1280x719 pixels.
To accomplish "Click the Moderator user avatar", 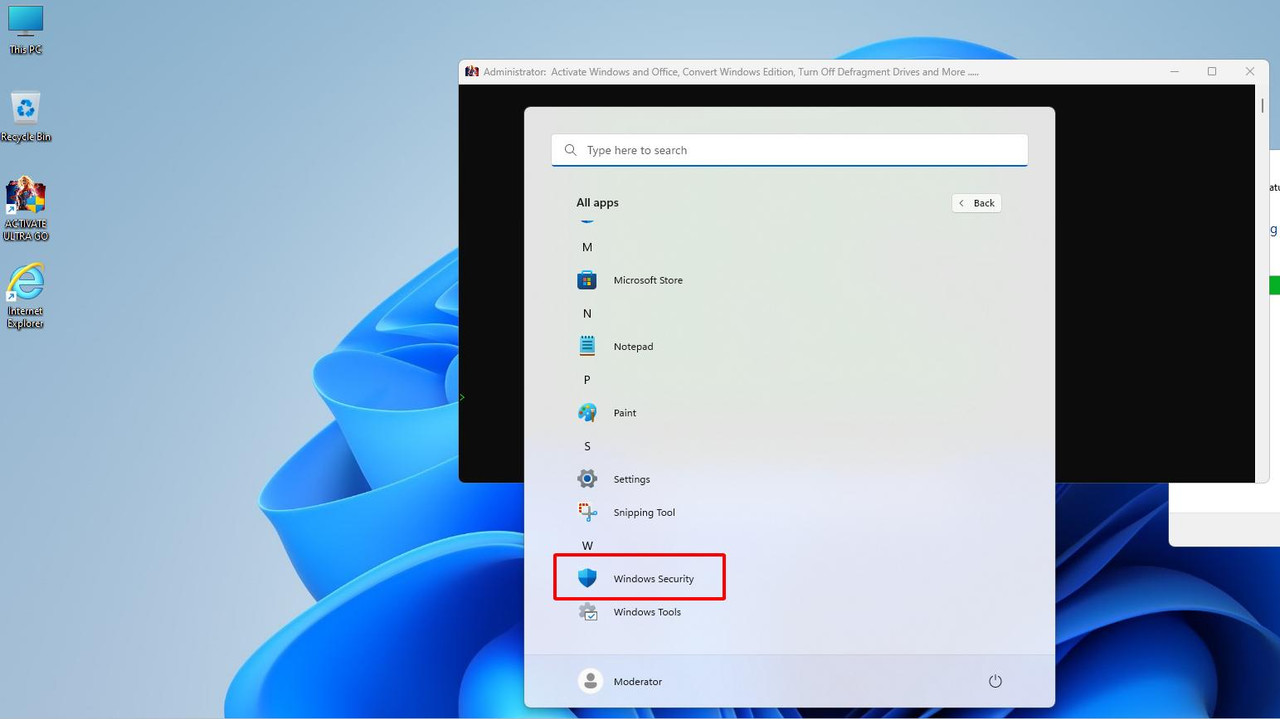I will [591, 681].
